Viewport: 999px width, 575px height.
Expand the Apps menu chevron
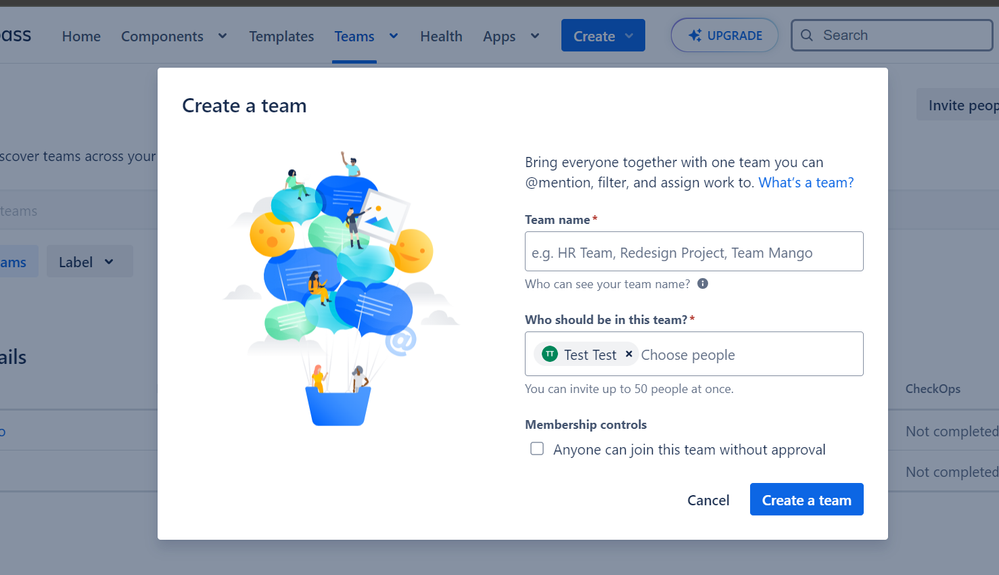click(535, 36)
